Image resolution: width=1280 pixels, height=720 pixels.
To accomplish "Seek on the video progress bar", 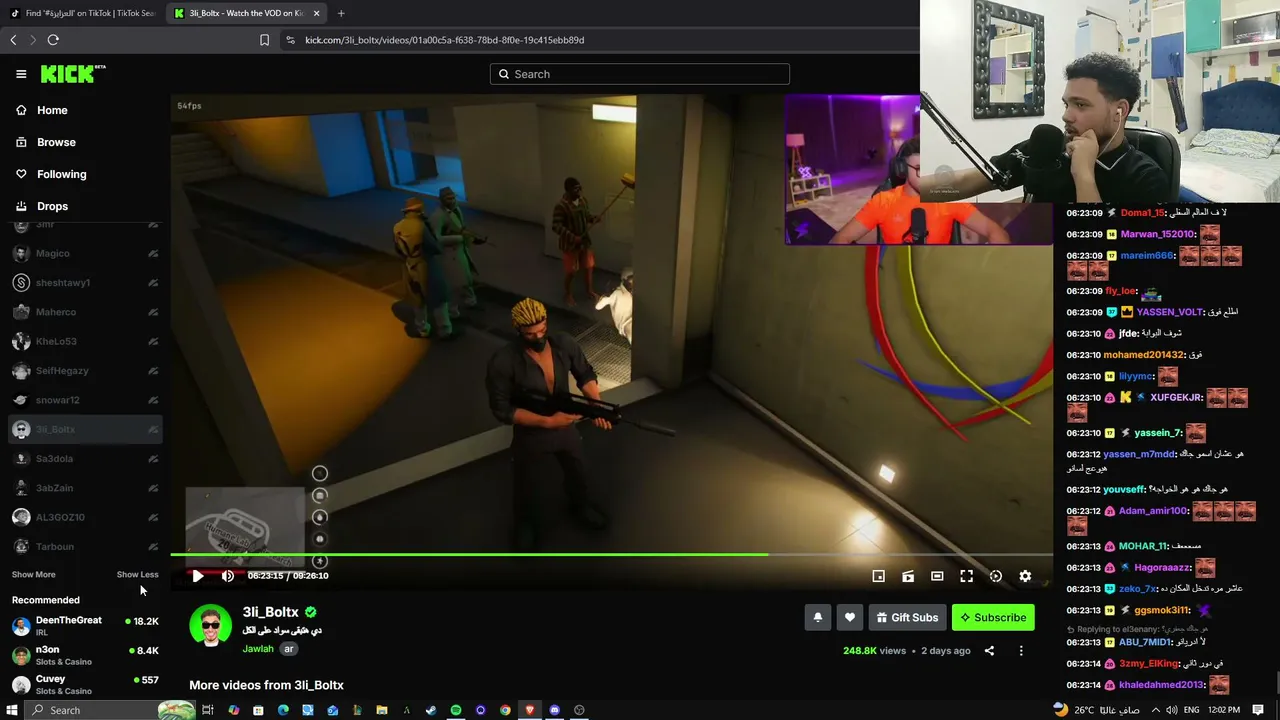I will click(611, 554).
